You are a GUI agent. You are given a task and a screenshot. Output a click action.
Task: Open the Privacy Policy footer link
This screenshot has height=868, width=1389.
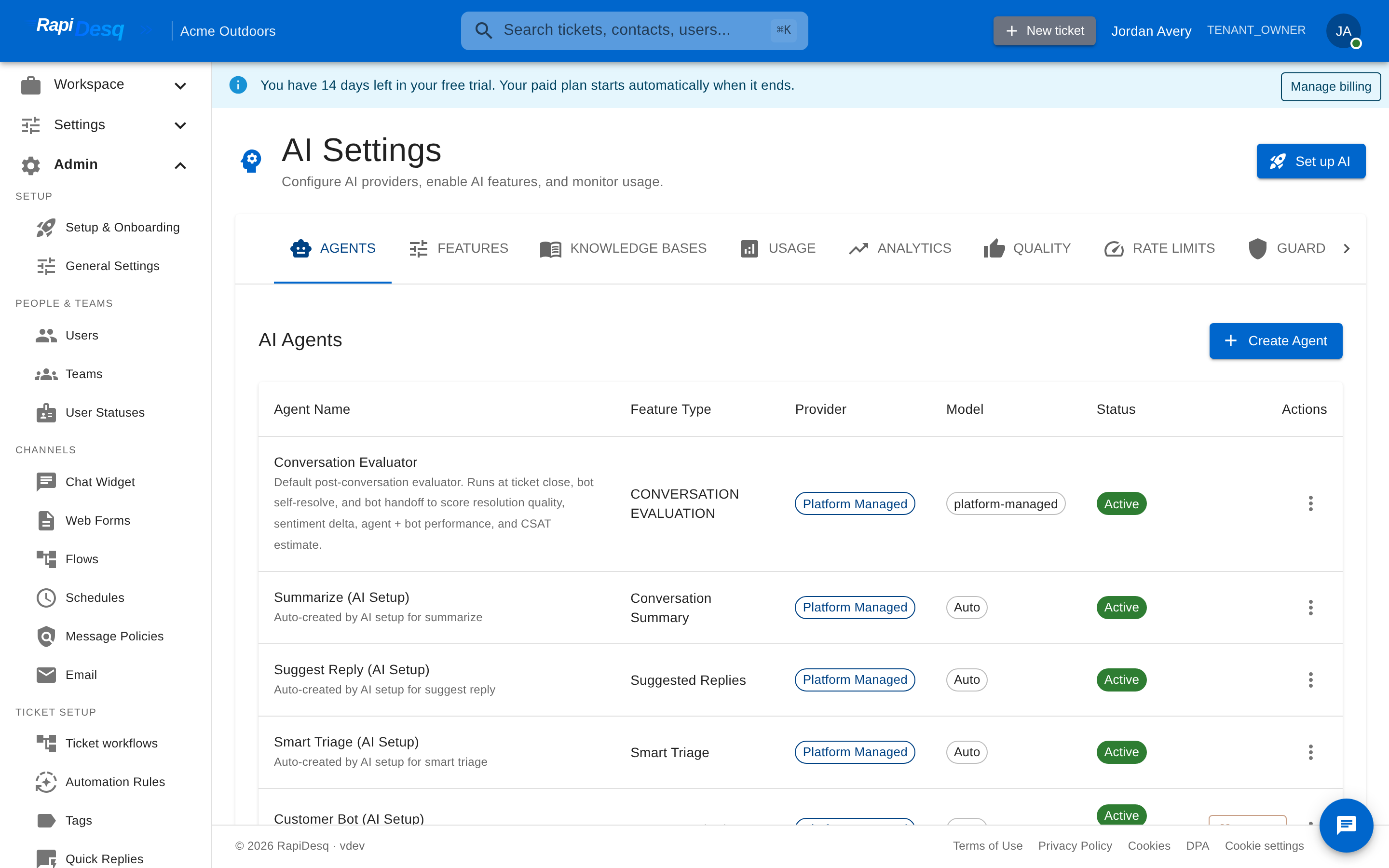tap(1075, 846)
